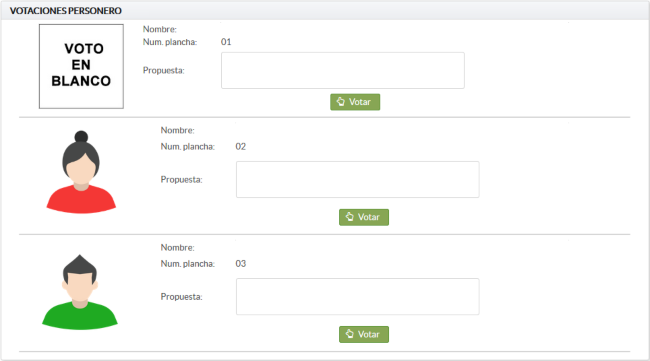Screen dimensions: 650x361
Task: Click the Nombre label of the blank vote
Action: [x=160, y=29]
